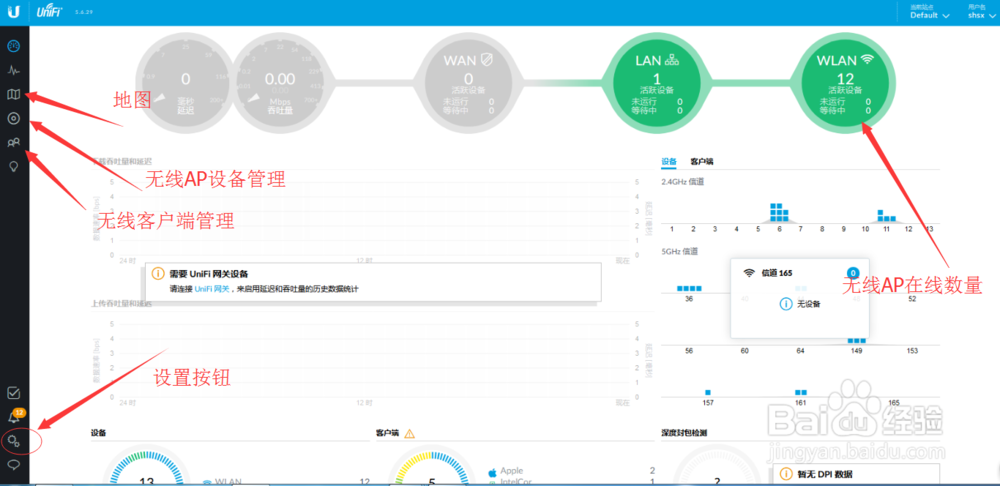
Task: Open the Events checkbox-calendar icon
Action: click(x=14, y=393)
